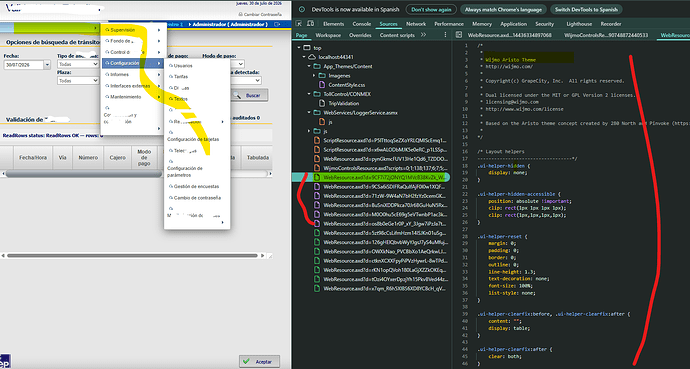Viewport: 690px width, 369px height.
Task: Open the Plaza dropdown
Action: coord(78,81)
